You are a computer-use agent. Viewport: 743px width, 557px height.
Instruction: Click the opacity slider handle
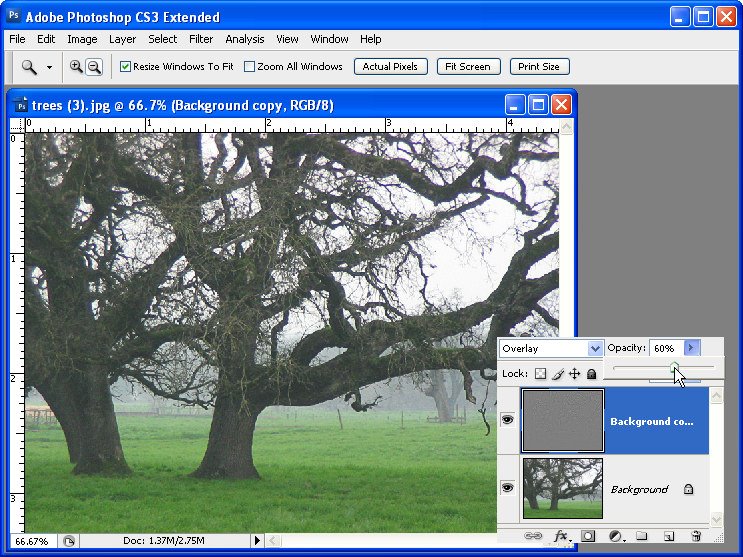674,366
